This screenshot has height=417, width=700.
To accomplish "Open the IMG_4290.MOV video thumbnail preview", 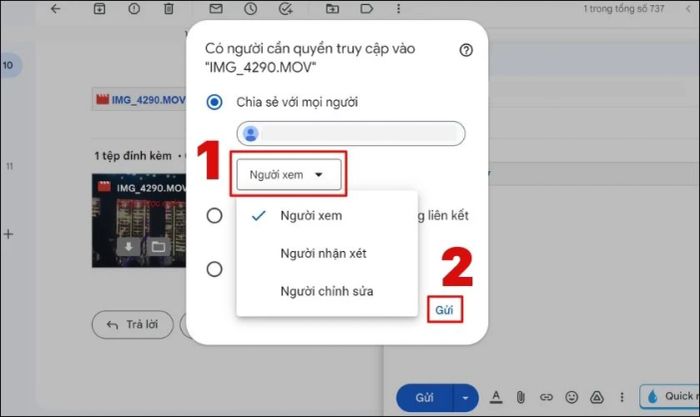I will click(x=139, y=221).
